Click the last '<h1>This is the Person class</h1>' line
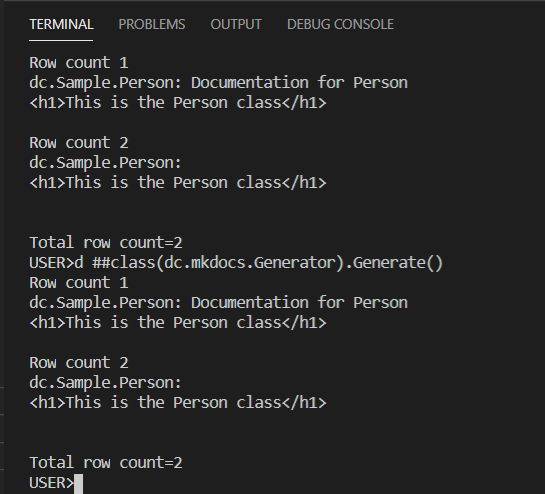 pos(178,403)
